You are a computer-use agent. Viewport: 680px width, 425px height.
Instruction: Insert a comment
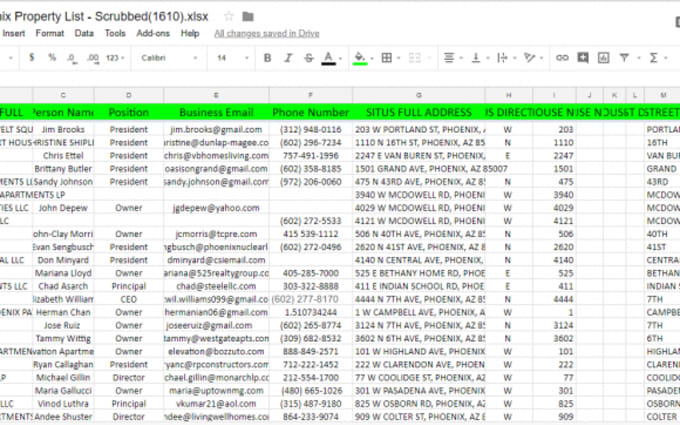583,58
